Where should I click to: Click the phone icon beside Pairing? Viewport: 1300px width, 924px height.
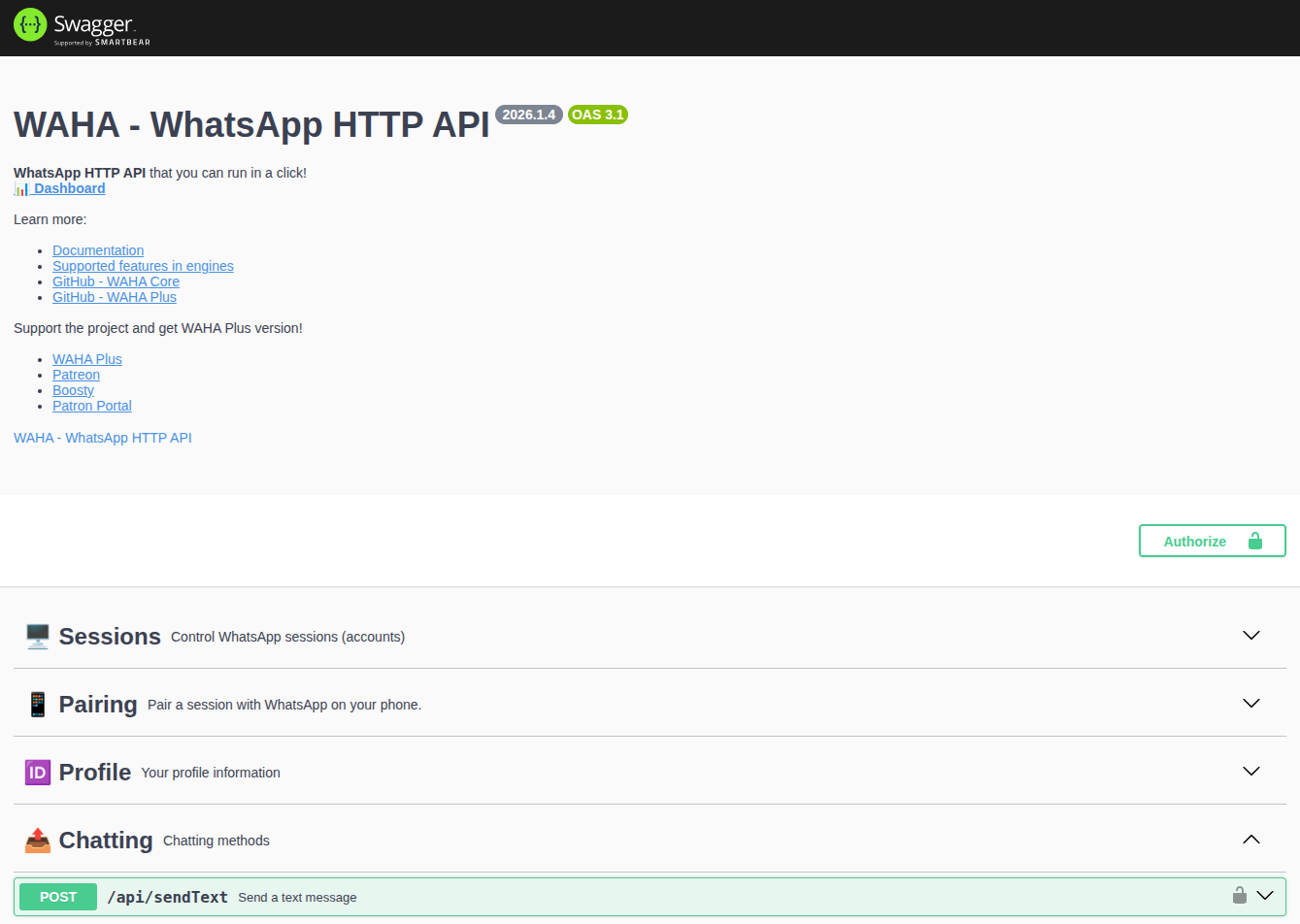[x=37, y=704]
